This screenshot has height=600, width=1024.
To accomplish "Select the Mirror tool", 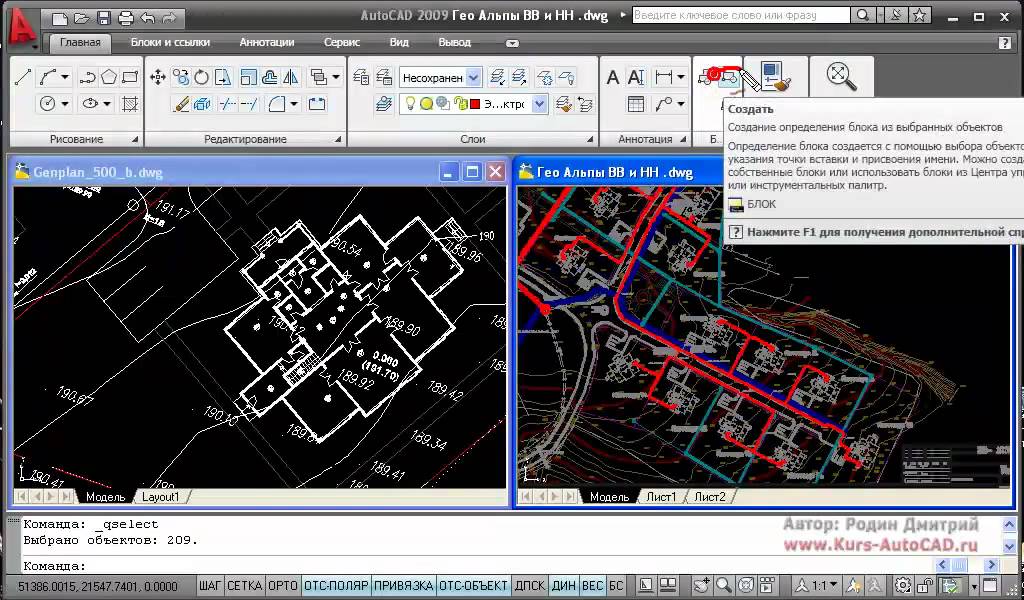I will point(291,78).
